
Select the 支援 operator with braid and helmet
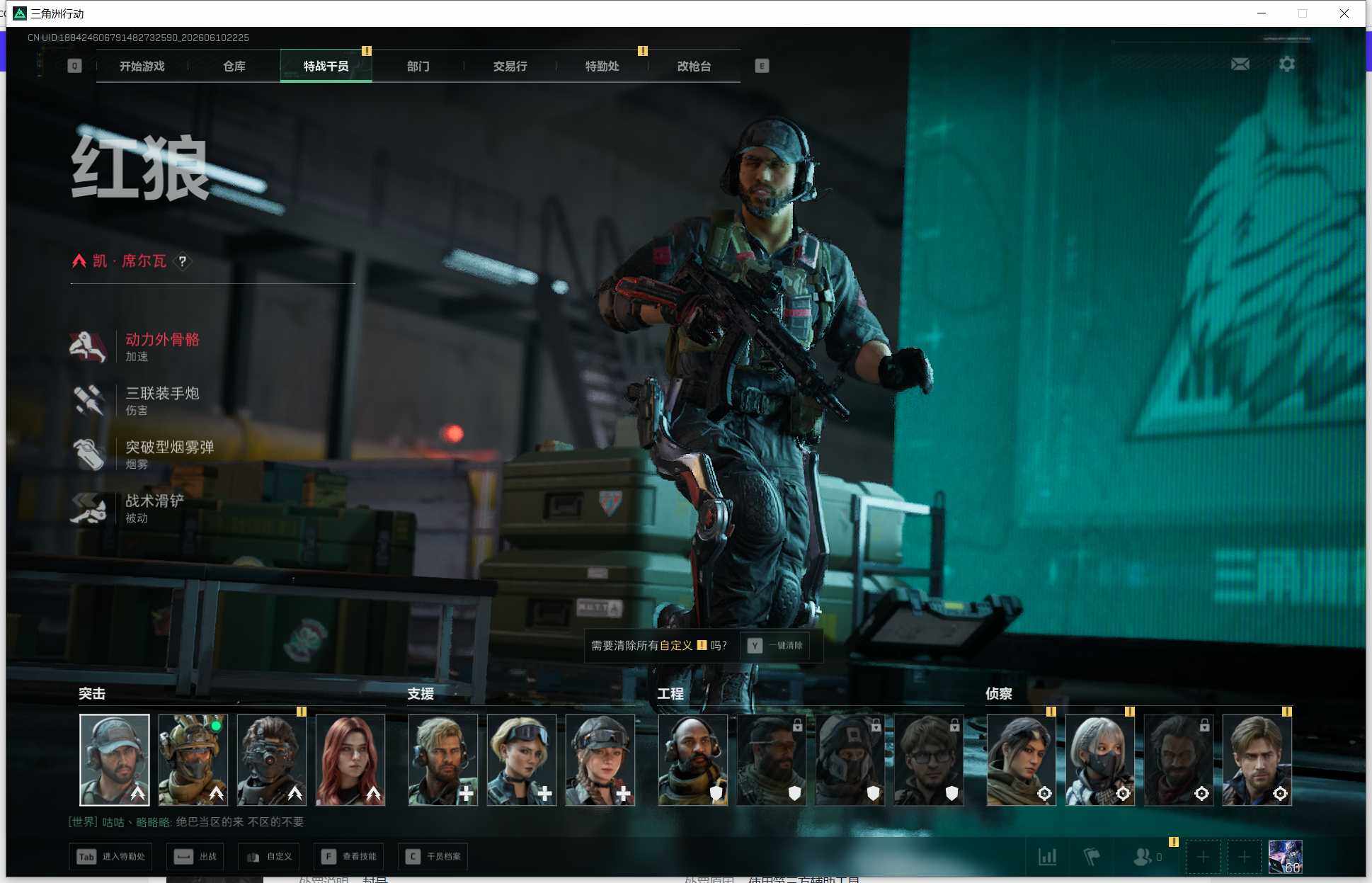(600, 760)
